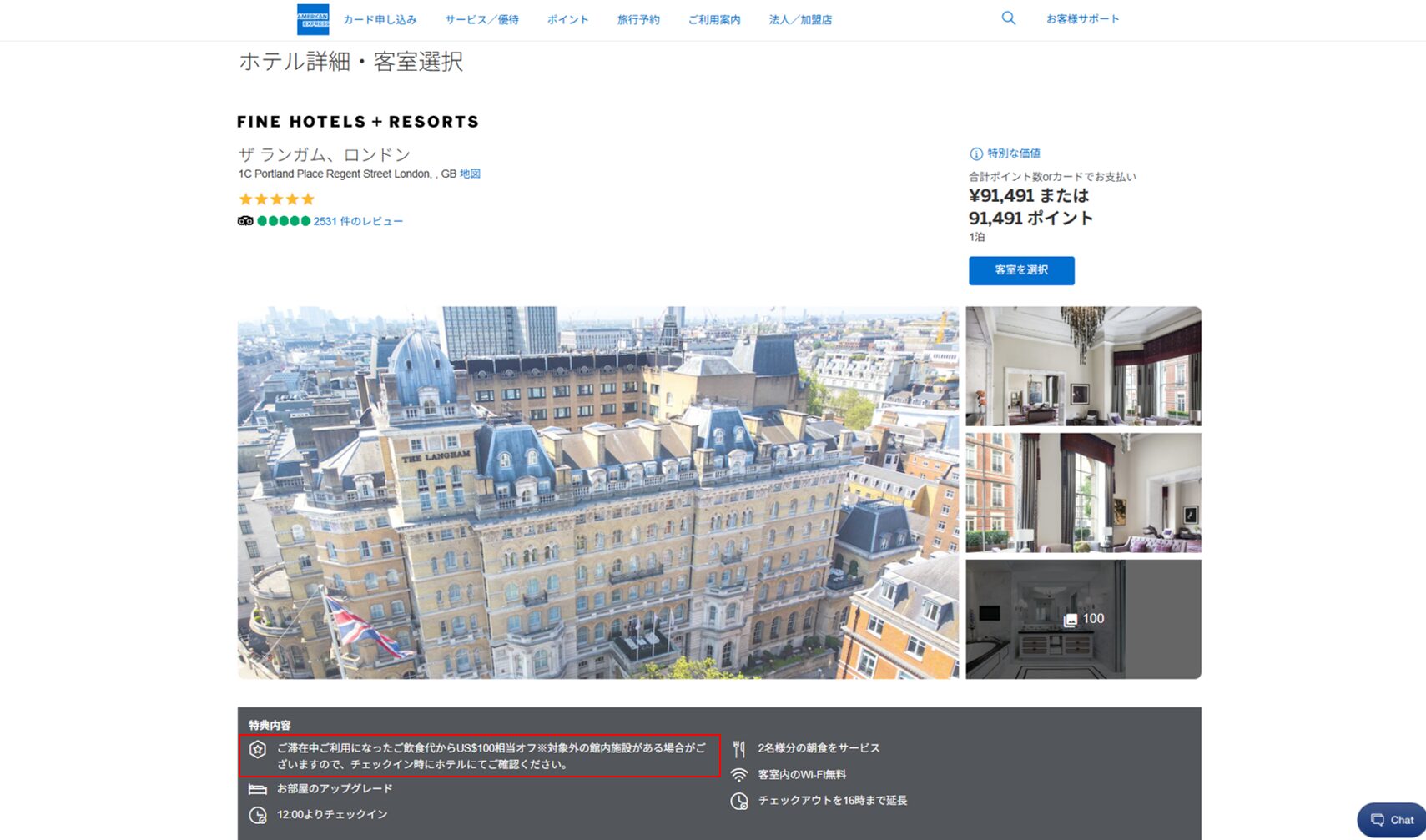Click the 地図 map link
This screenshot has width=1426, height=840.
(470, 174)
